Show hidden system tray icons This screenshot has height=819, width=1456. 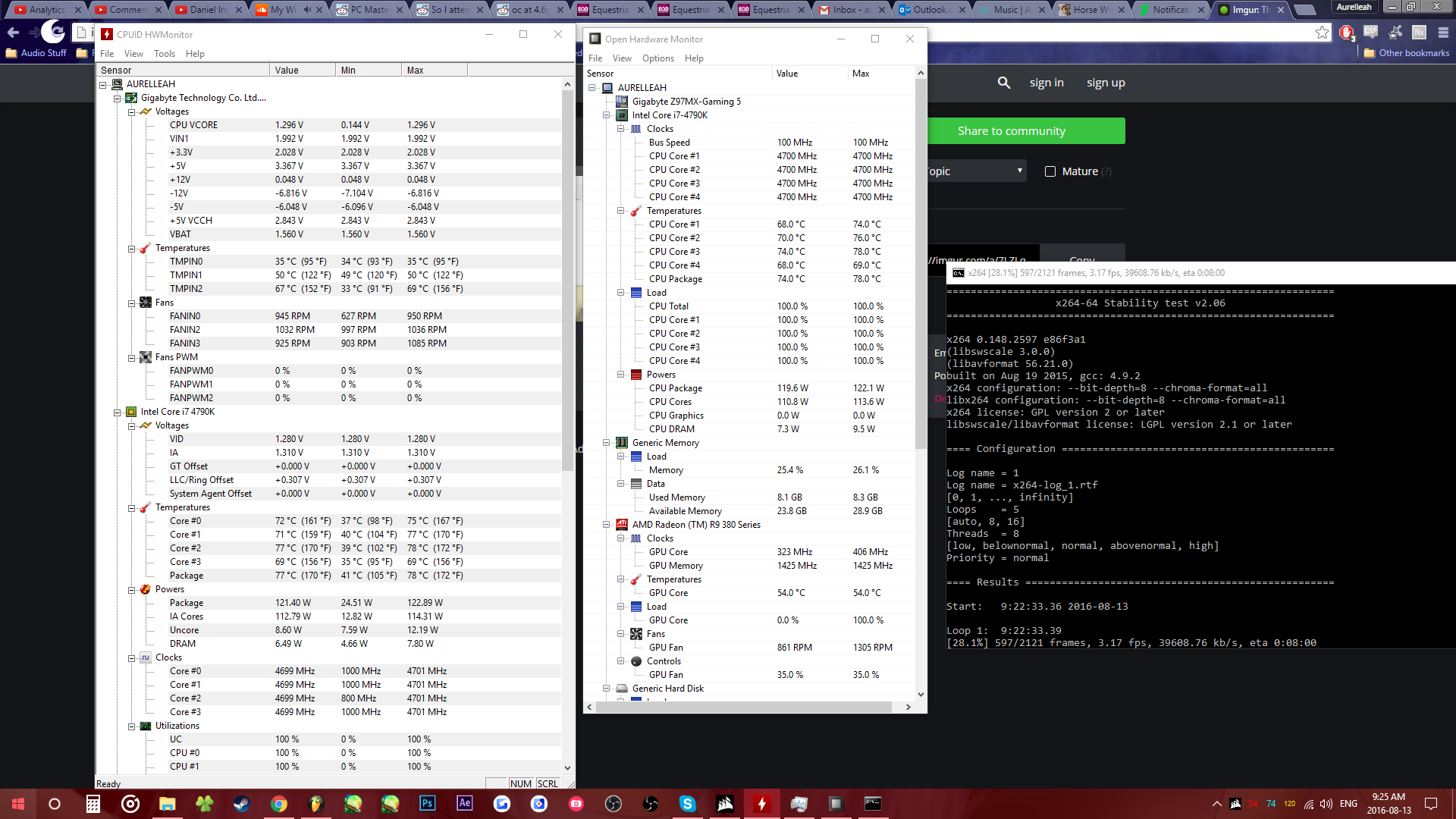pos(1216,804)
